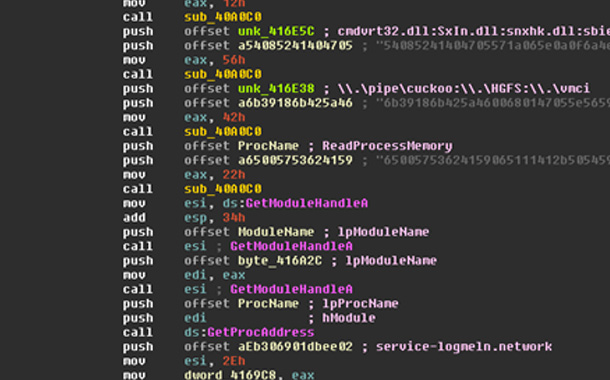The width and height of the screenshot is (610, 380).
Task: Click ProcName in push before lpProcName comment
Action: [x=268, y=304]
